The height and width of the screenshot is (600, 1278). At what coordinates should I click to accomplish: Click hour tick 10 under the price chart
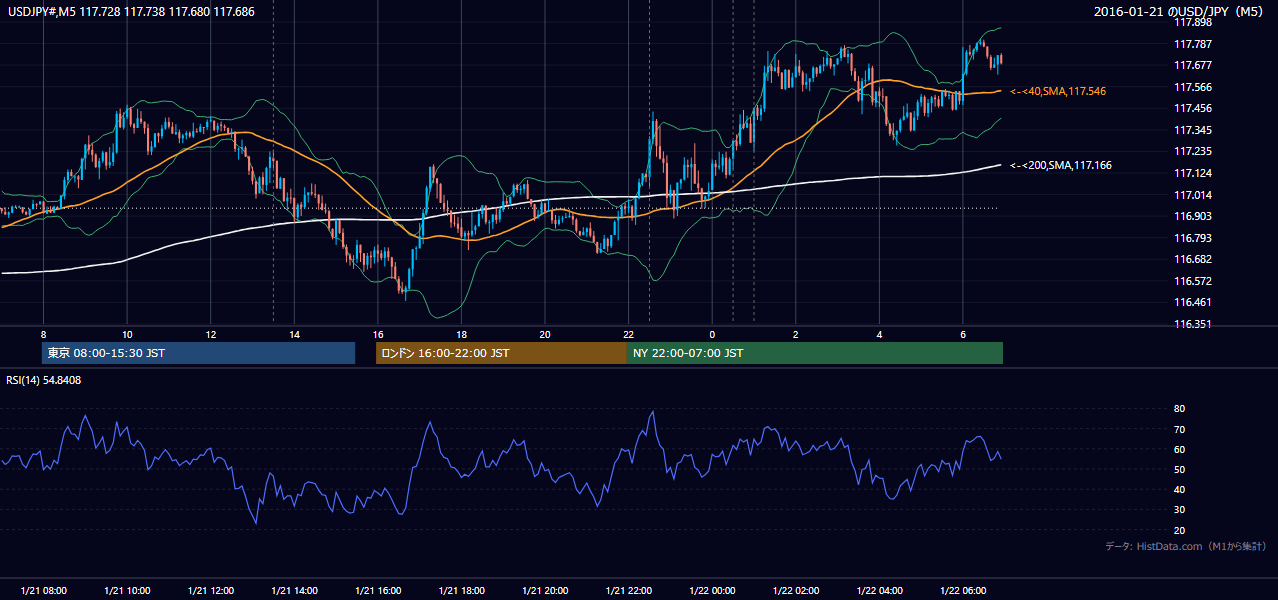(x=127, y=334)
